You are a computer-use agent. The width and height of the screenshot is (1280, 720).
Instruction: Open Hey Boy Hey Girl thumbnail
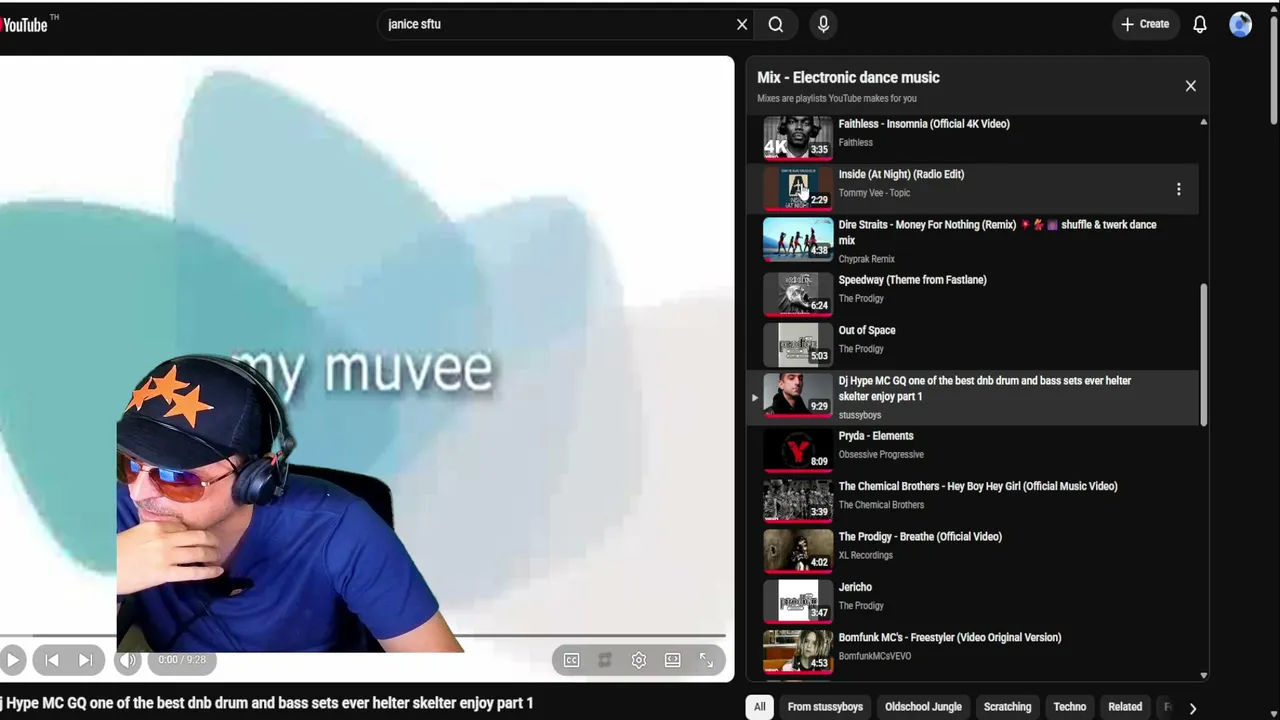[798, 500]
